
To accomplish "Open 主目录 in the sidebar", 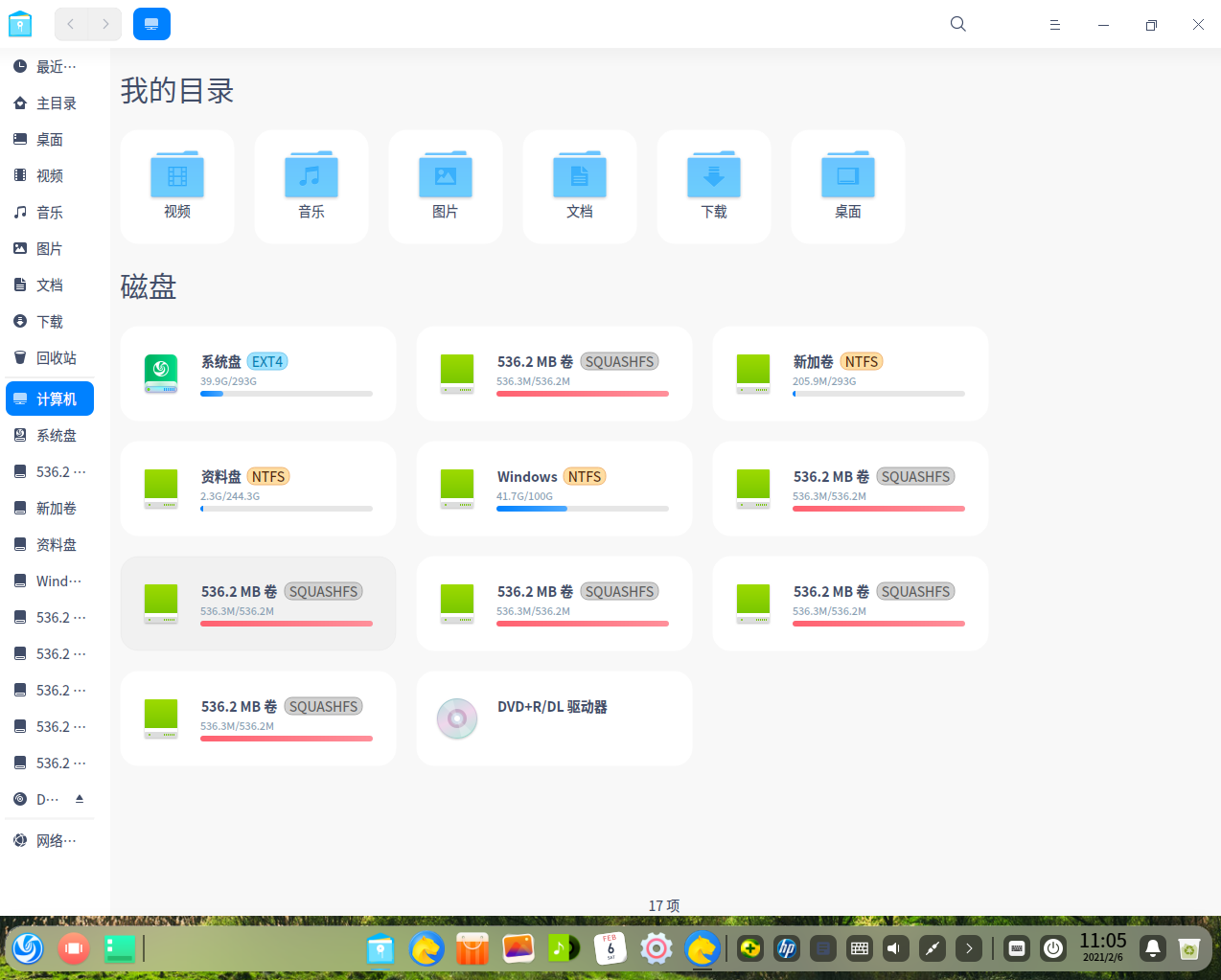I will point(50,103).
